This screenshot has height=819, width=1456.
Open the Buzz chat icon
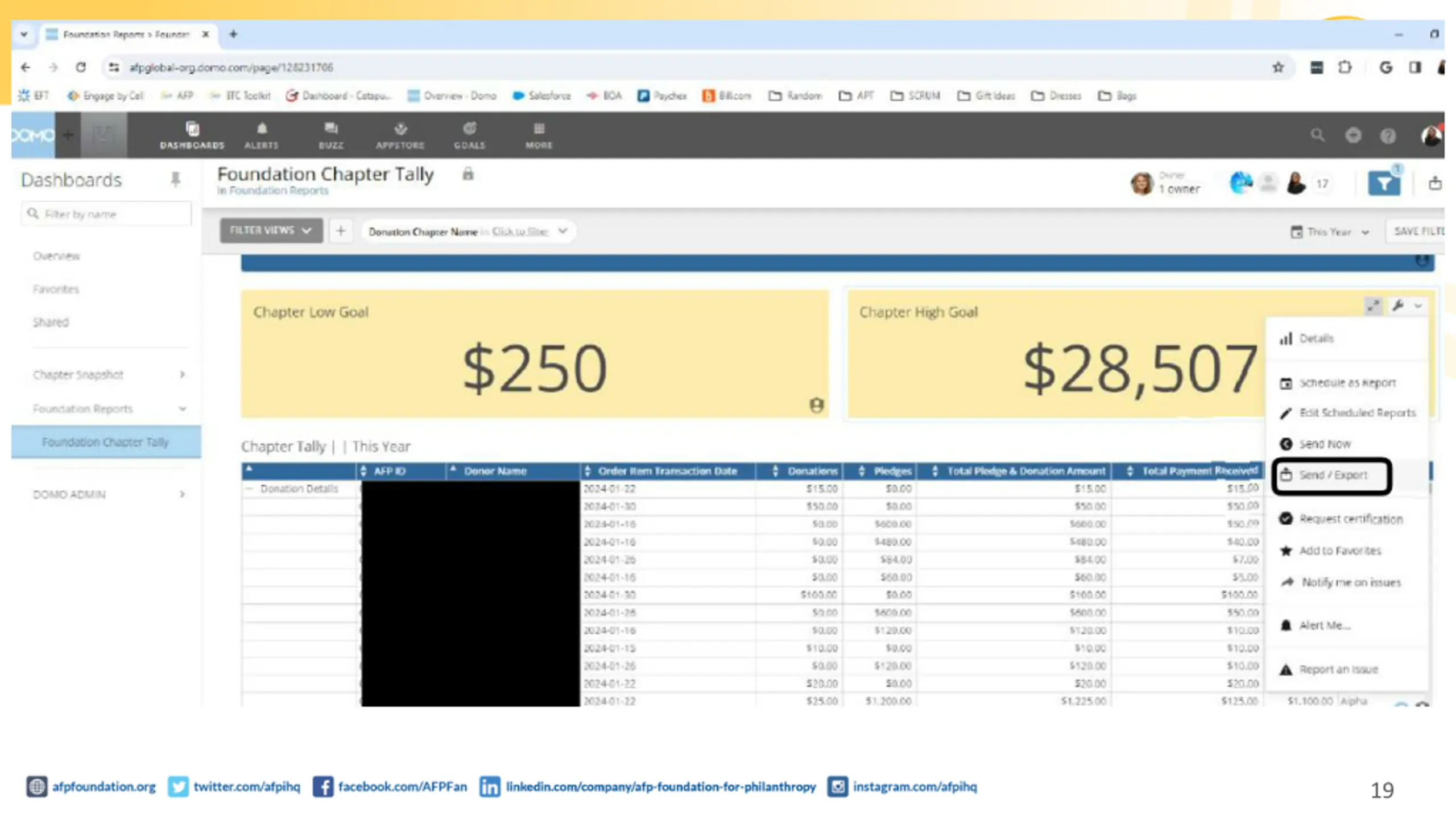pos(331,135)
